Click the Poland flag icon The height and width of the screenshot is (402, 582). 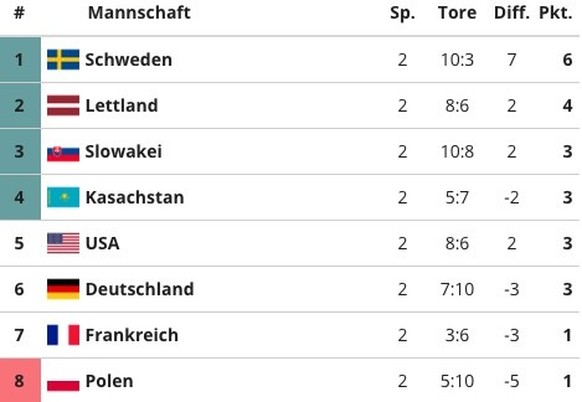[x=63, y=381]
